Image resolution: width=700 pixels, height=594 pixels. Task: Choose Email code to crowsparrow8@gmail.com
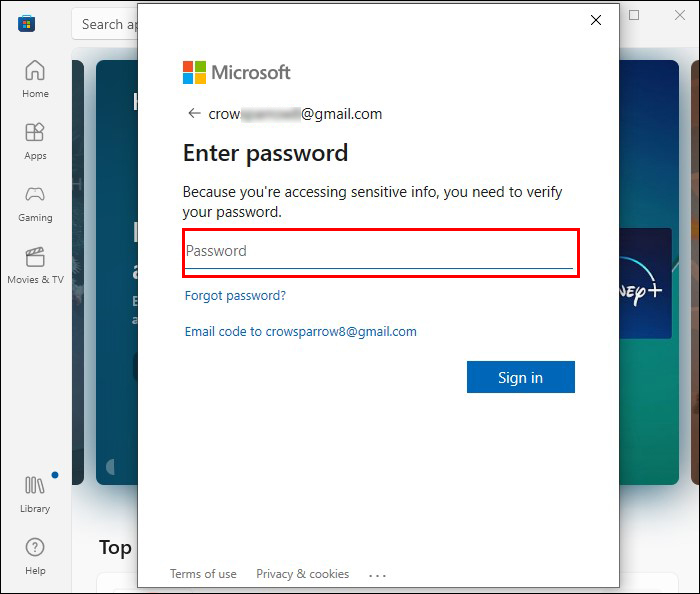tap(300, 332)
